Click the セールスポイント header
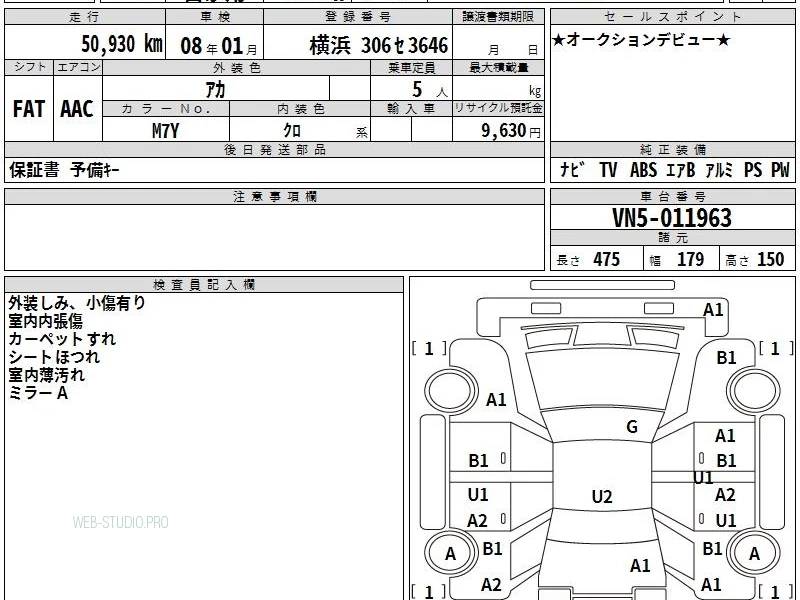This screenshot has width=800, height=600. [x=672, y=17]
